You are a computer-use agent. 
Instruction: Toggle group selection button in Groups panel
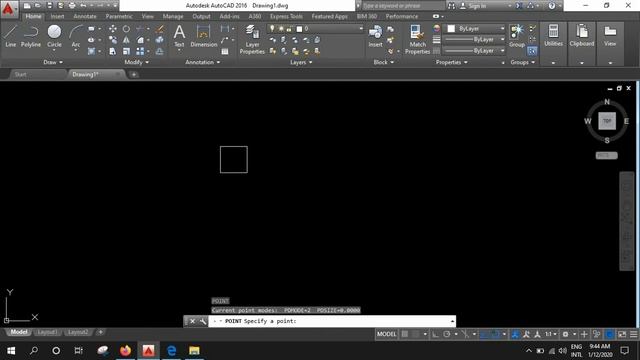pyautogui.click(x=532, y=51)
